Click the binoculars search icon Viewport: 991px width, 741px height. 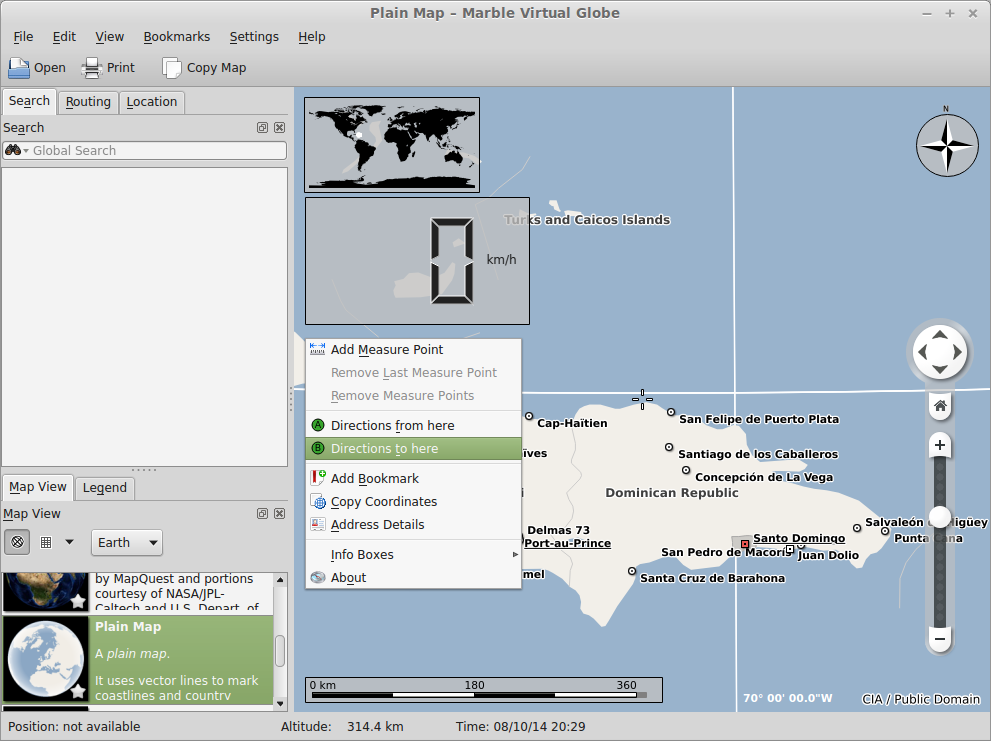[x=13, y=150]
